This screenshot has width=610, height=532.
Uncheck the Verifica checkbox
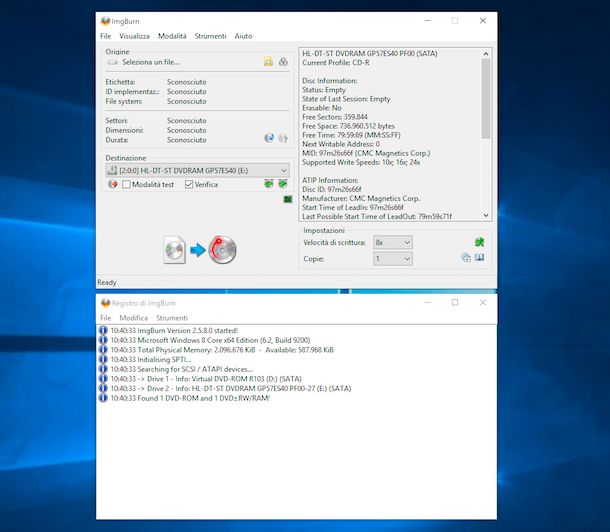(189, 184)
